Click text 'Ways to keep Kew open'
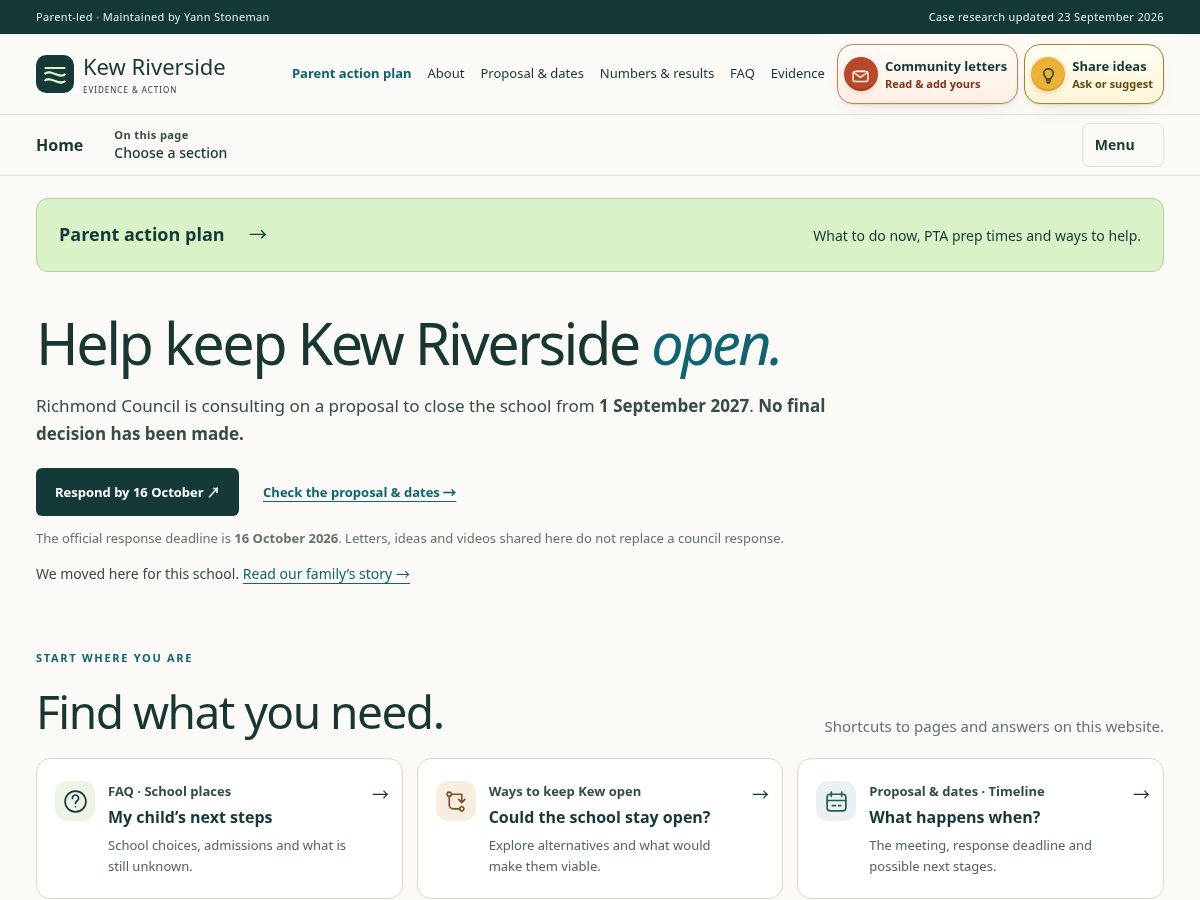1200x900 pixels. (x=565, y=791)
